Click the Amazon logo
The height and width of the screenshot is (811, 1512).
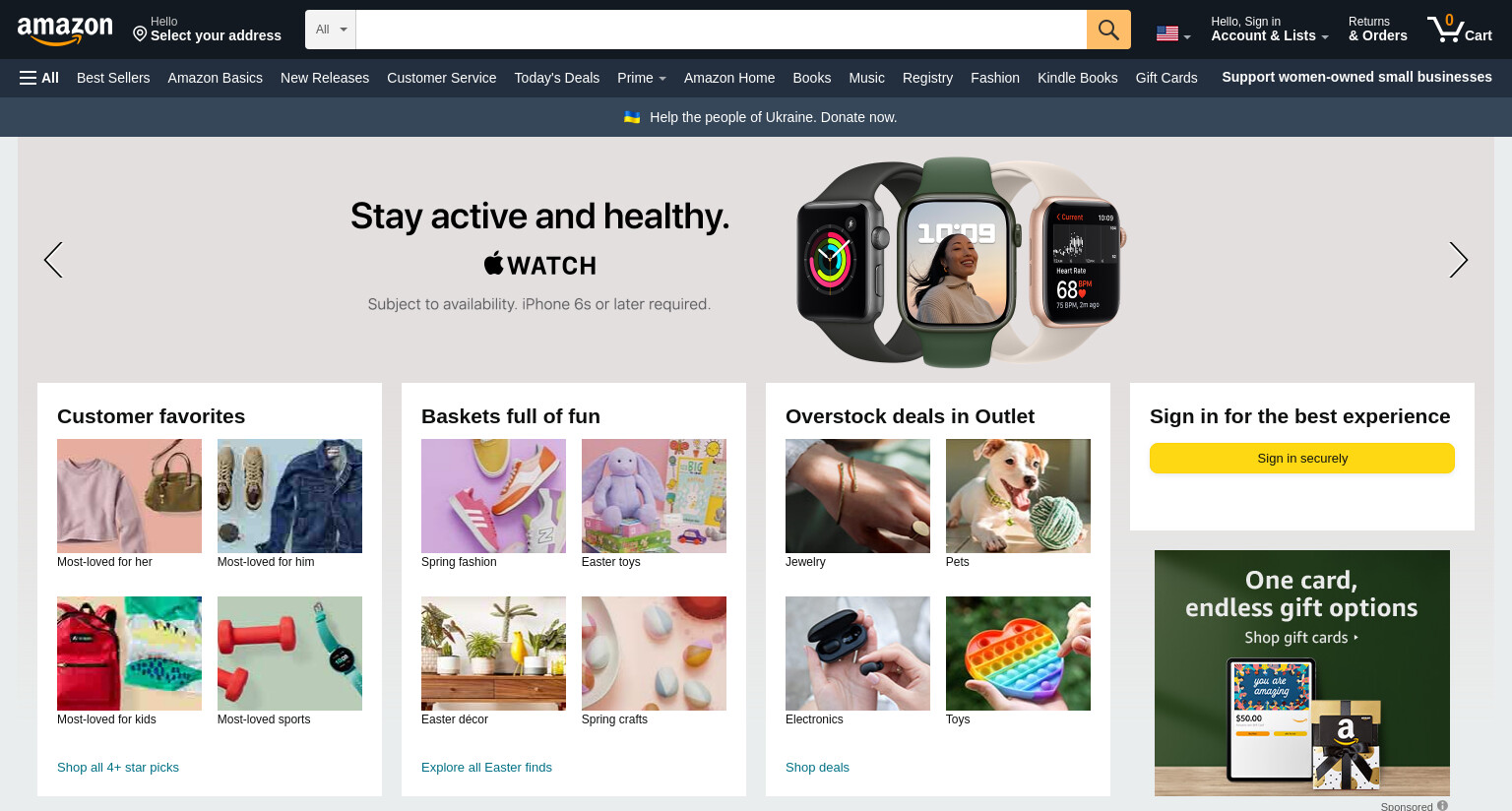pyautogui.click(x=65, y=31)
